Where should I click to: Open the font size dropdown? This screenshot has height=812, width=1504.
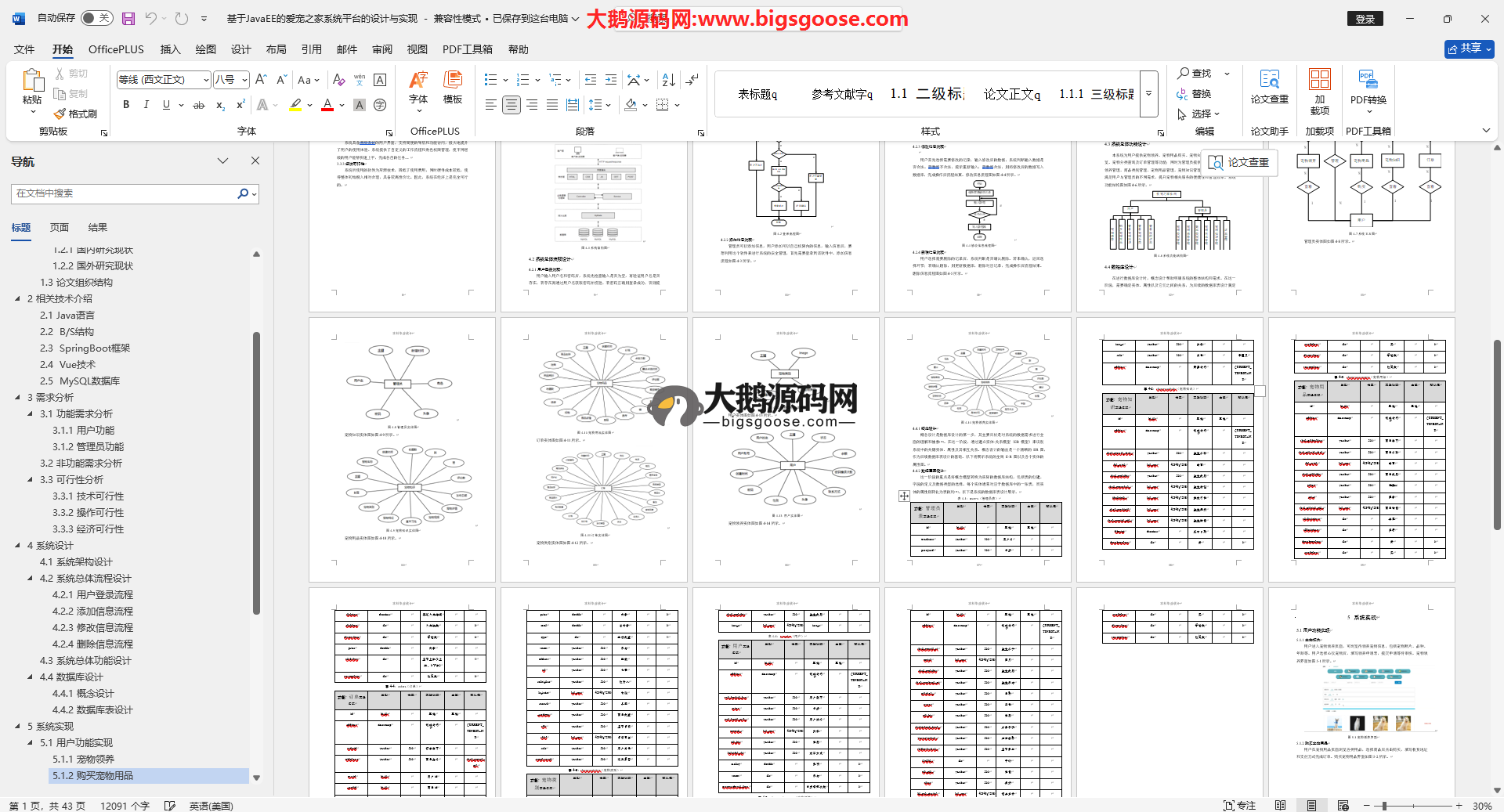click(244, 80)
